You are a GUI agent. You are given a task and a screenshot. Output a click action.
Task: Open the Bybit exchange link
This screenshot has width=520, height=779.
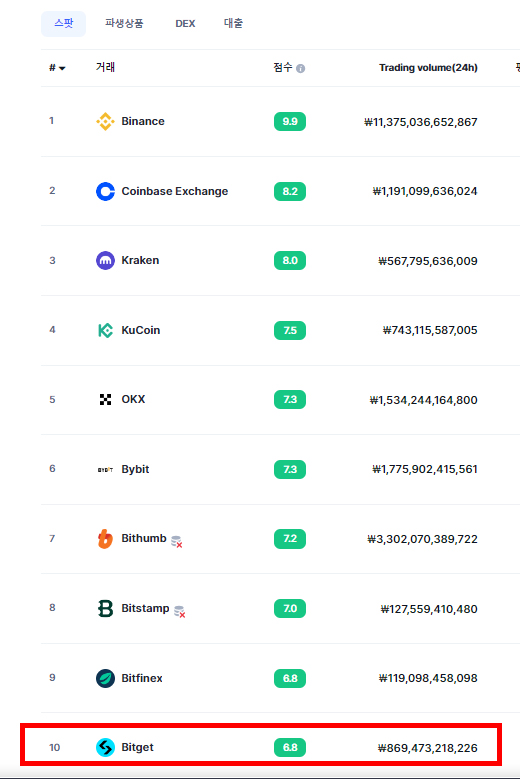pyautogui.click(x=135, y=469)
